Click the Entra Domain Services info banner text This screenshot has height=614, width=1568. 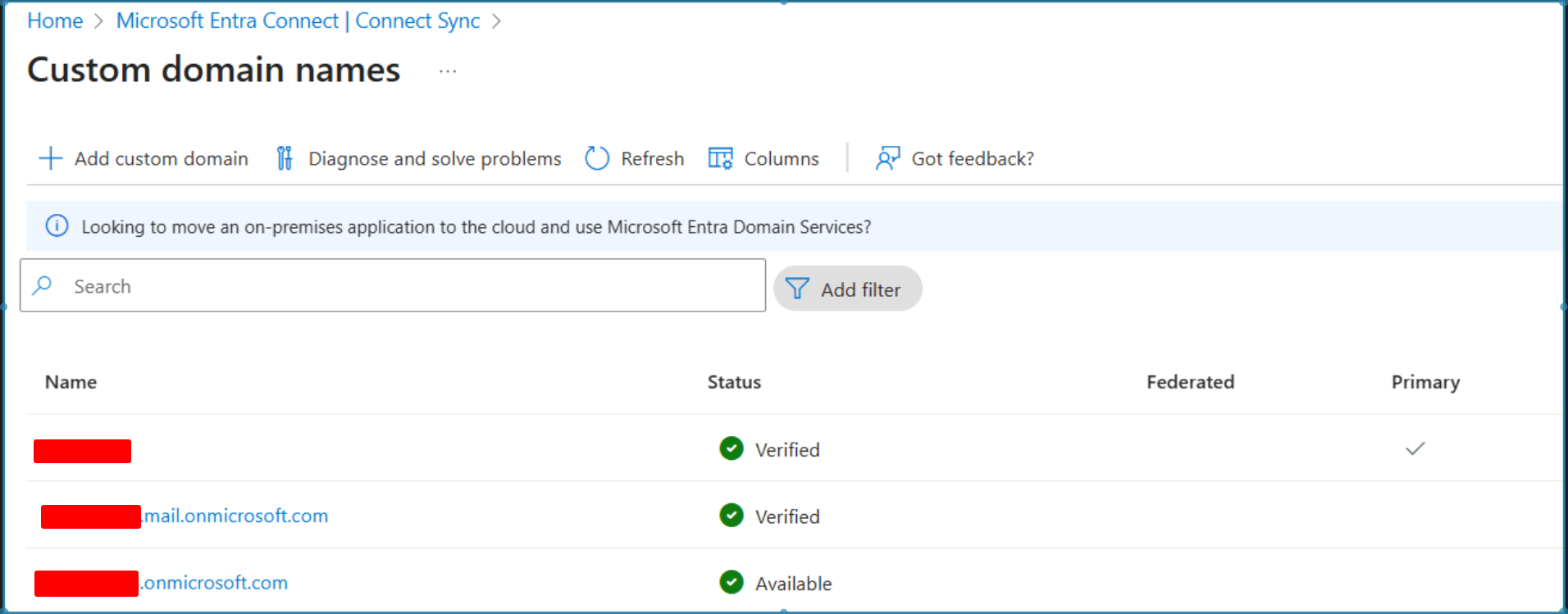(476, 226)
